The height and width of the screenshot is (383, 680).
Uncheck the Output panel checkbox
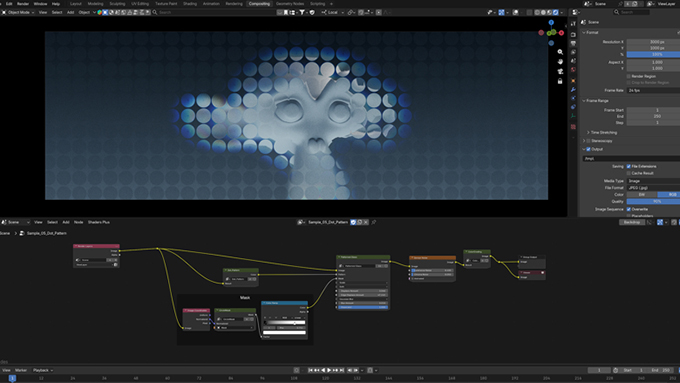click(x=588, y=149)
